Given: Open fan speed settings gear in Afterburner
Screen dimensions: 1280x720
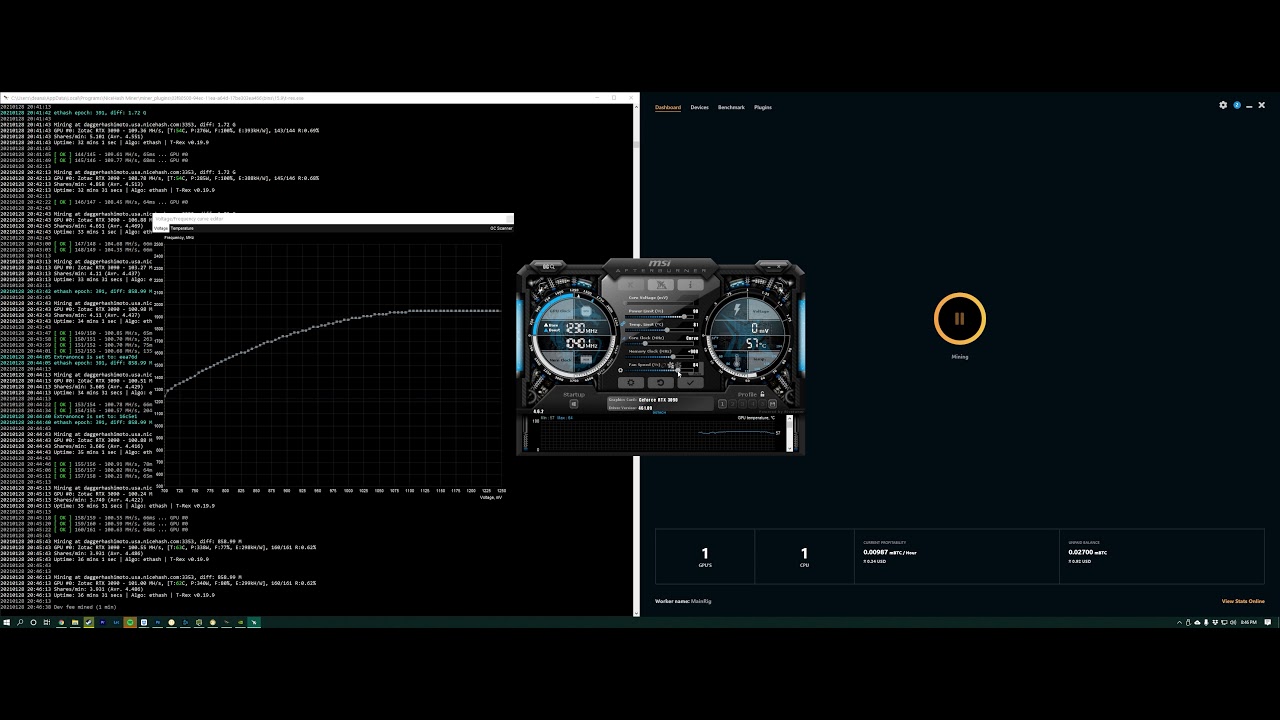Looking at the screenshot, I should (x=620, y=370).
